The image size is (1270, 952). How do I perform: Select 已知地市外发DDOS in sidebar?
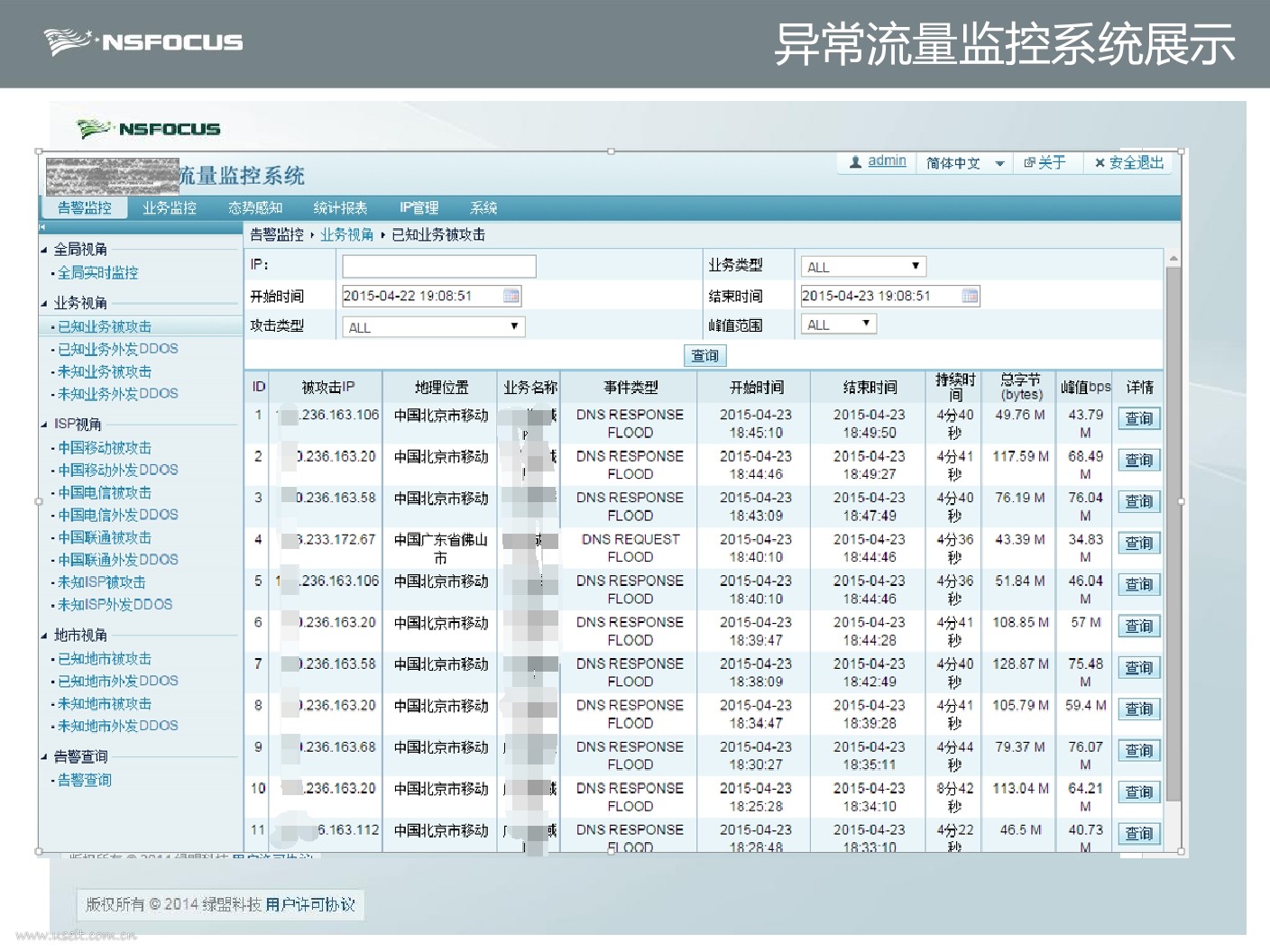(x=117, y=681)
